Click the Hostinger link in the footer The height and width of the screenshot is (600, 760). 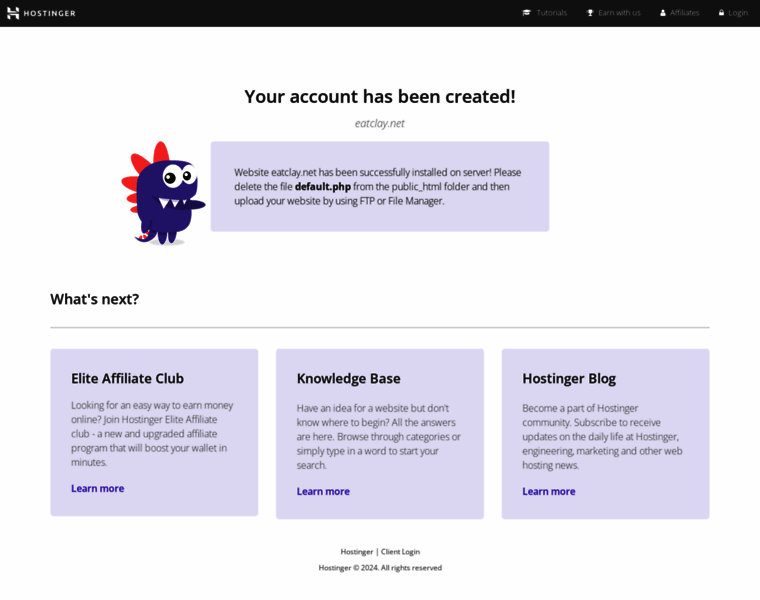(x=357, y=552)
